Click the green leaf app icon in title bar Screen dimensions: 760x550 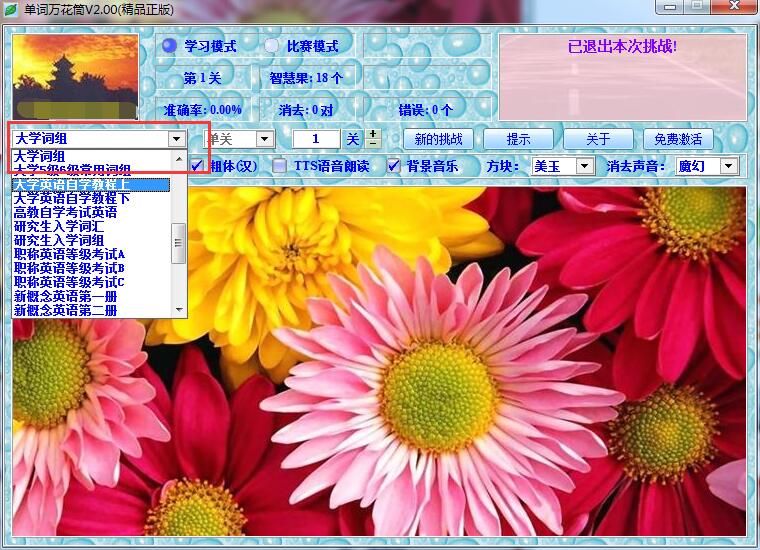(11, 9)
